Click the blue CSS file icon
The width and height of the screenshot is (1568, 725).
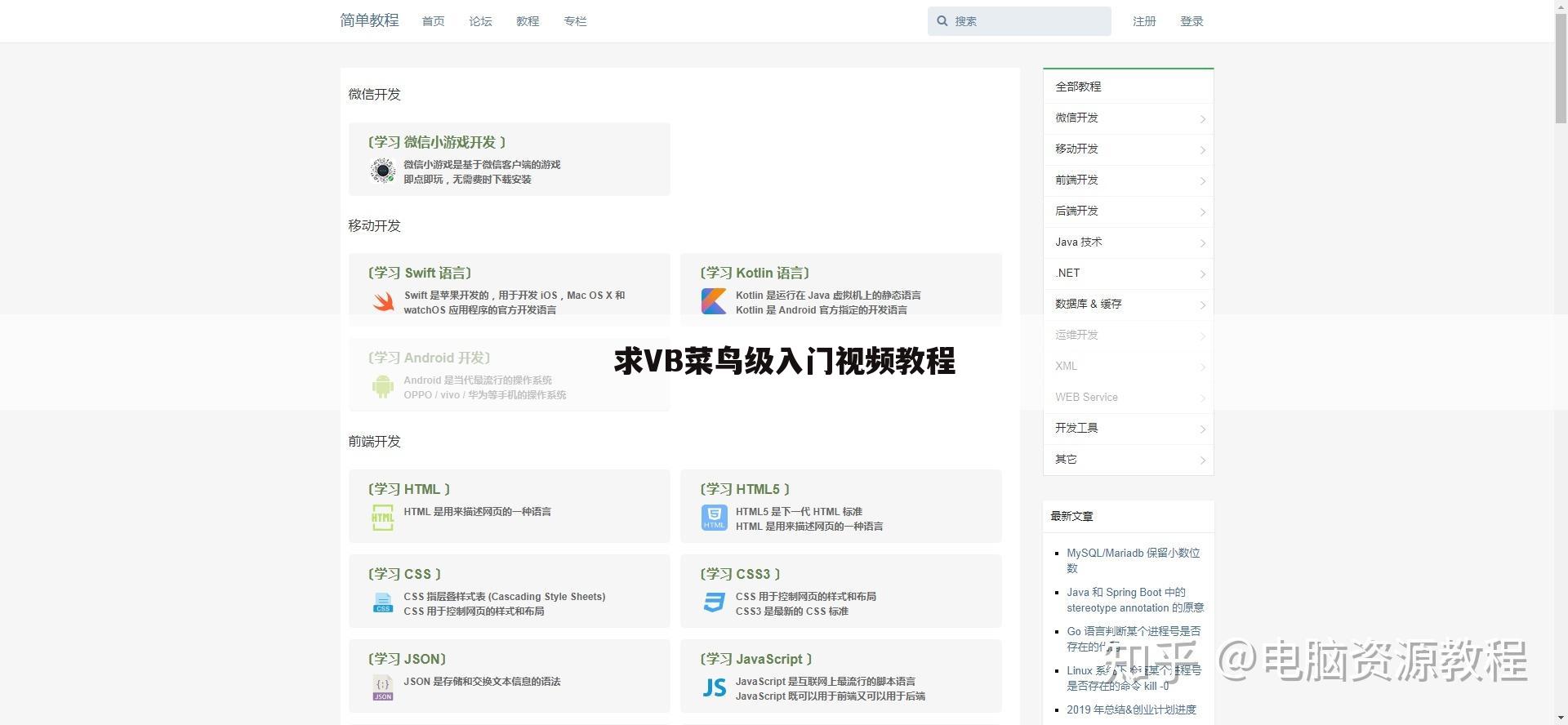382,603
